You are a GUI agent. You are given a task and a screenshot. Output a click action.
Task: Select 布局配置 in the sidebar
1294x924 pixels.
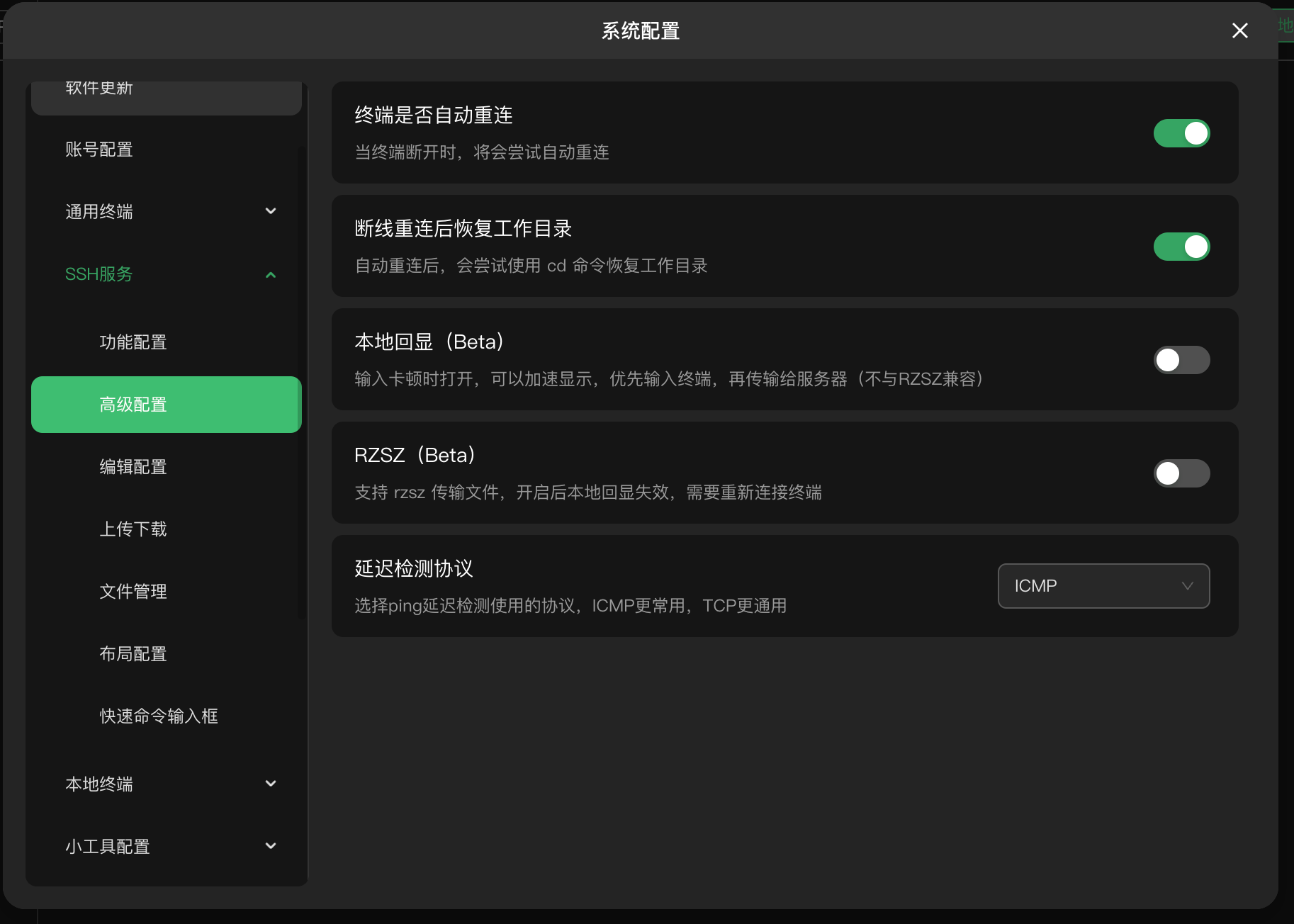133,653
